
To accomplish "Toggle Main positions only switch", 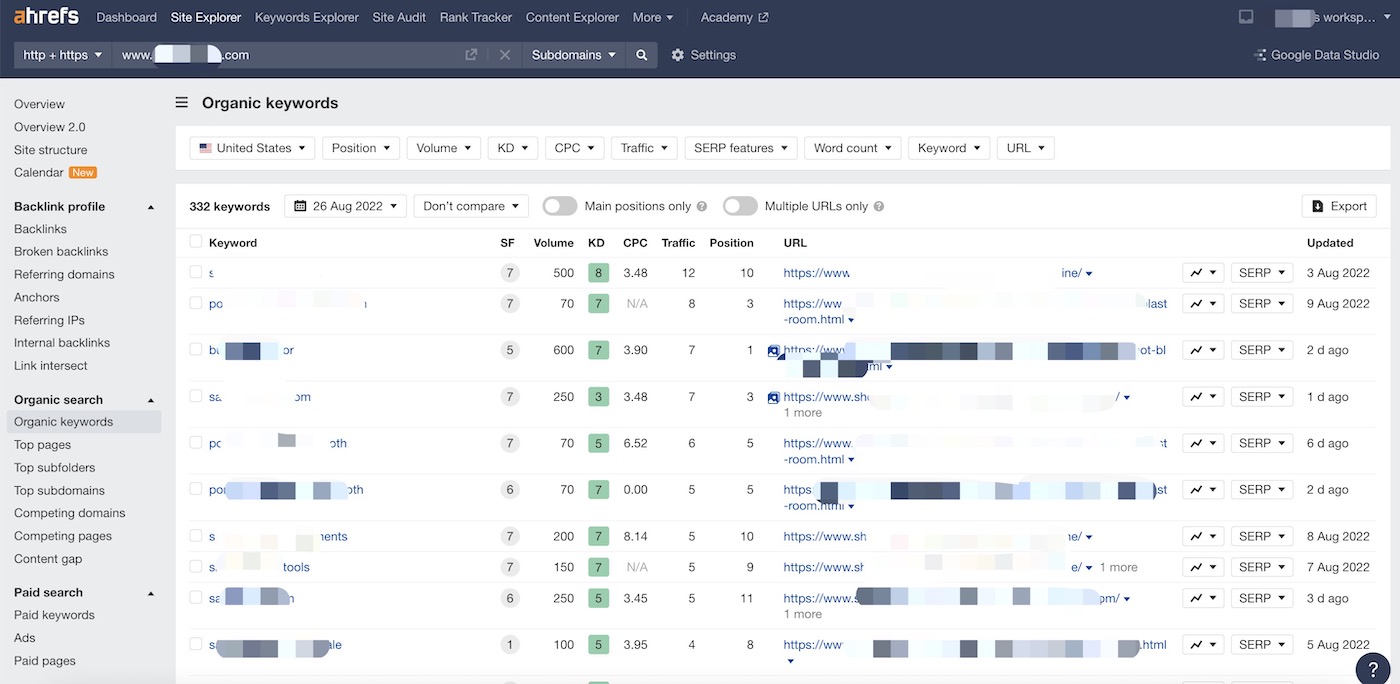I will tap(560, 206).
